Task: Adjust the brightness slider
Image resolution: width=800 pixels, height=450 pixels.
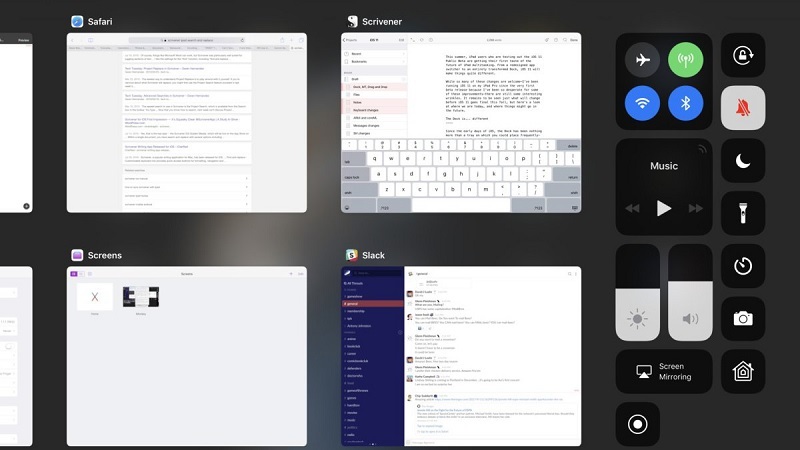Action: [x=637, y=290]
